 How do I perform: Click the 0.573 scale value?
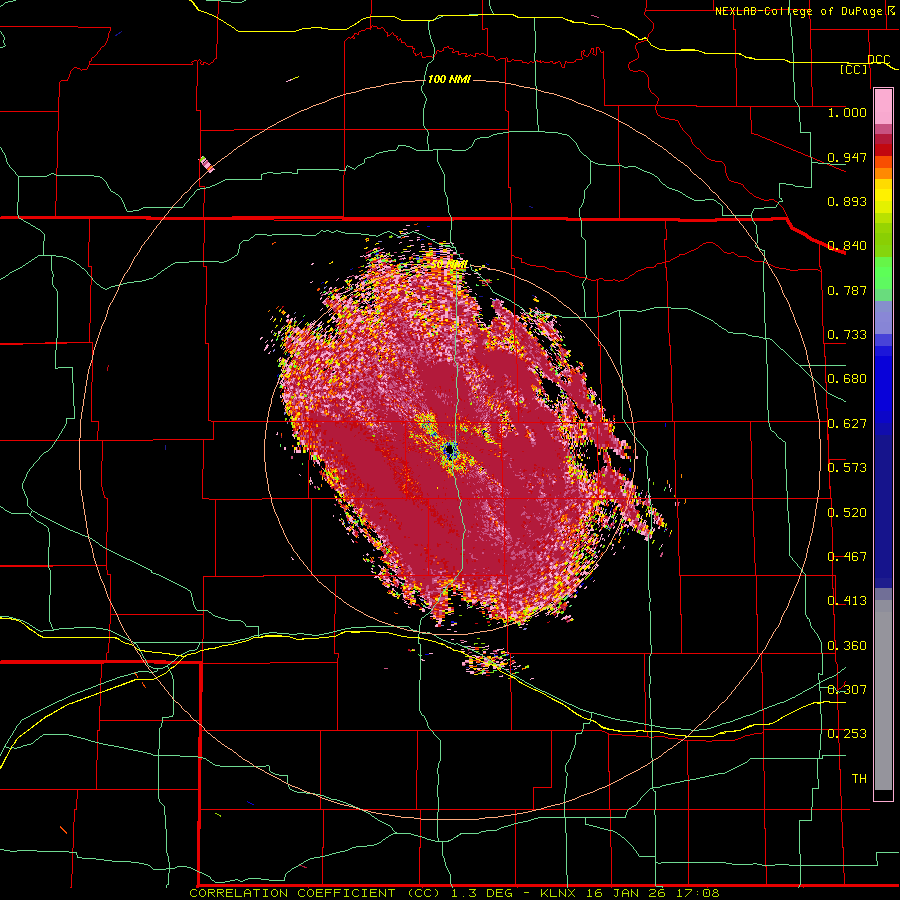pos(847,468)
